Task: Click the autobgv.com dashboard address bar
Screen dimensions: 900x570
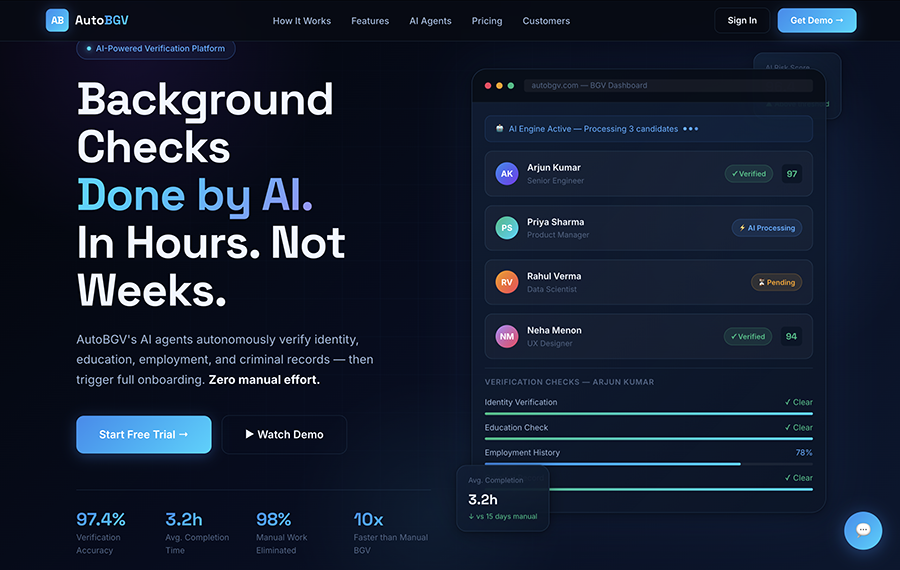Action: coord(668,86)
